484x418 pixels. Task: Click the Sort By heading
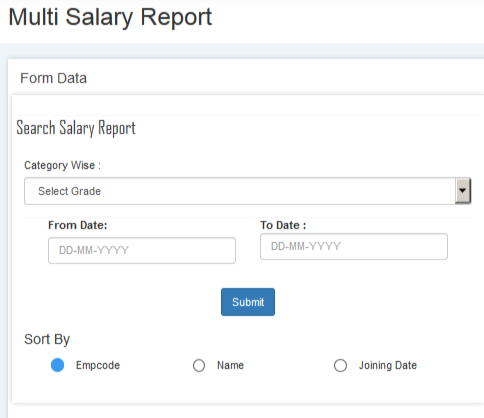pyautogui.click(x=47, y=339)
